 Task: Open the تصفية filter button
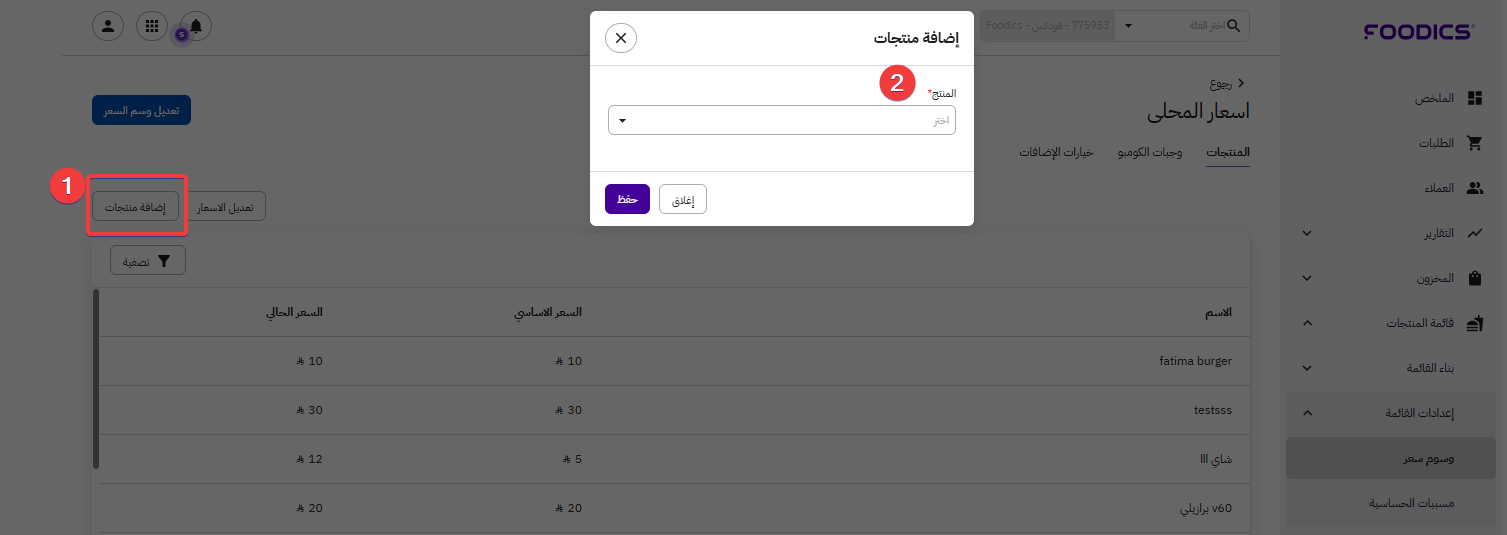click(148, 261)
